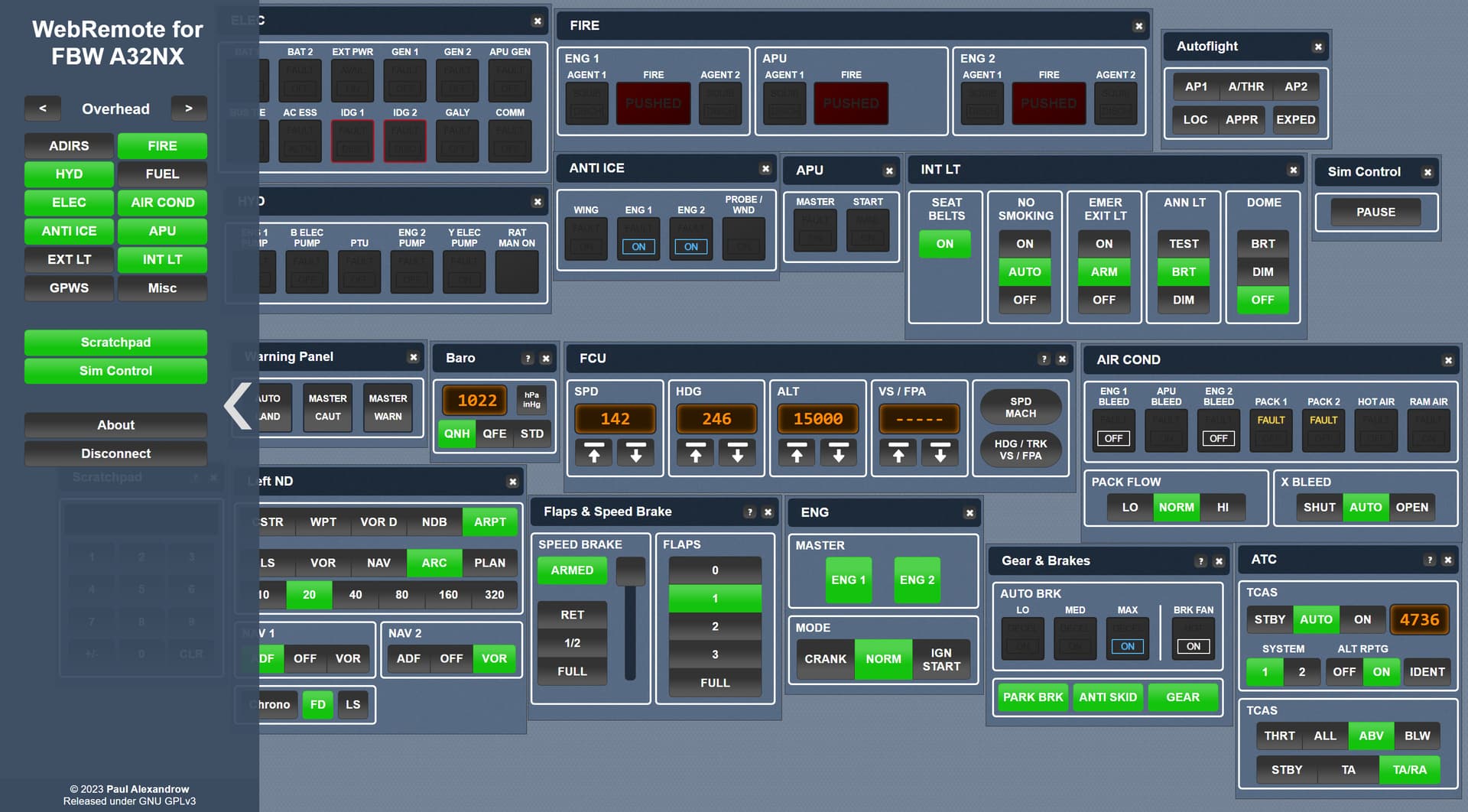Viewport: 1468px width, 812px height.
Task: Toggle the ENG 1 master switch
Action: coord(848,580)
